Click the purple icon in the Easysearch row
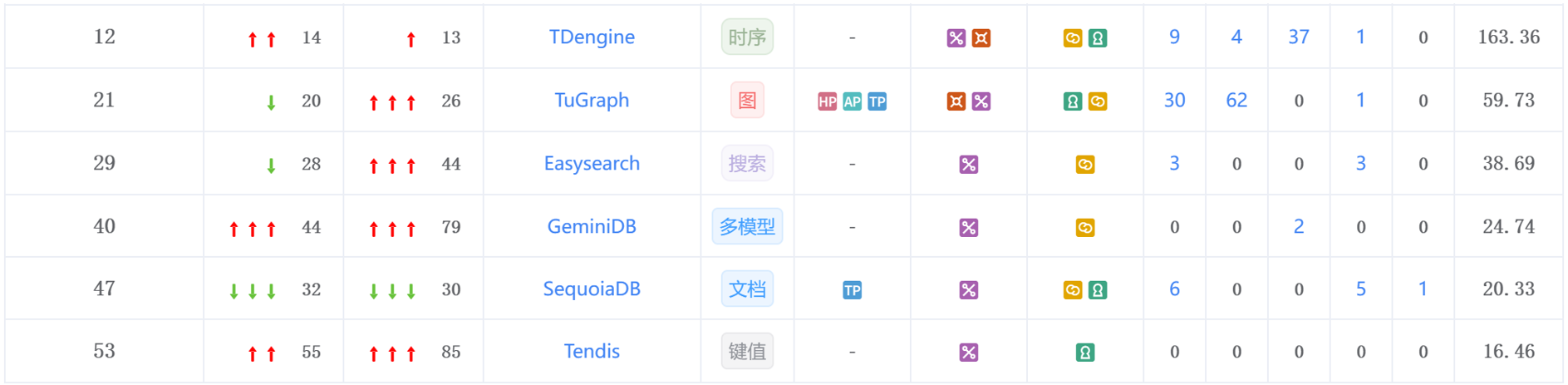This screenshot has height=385, width=1568. [969, 165]
